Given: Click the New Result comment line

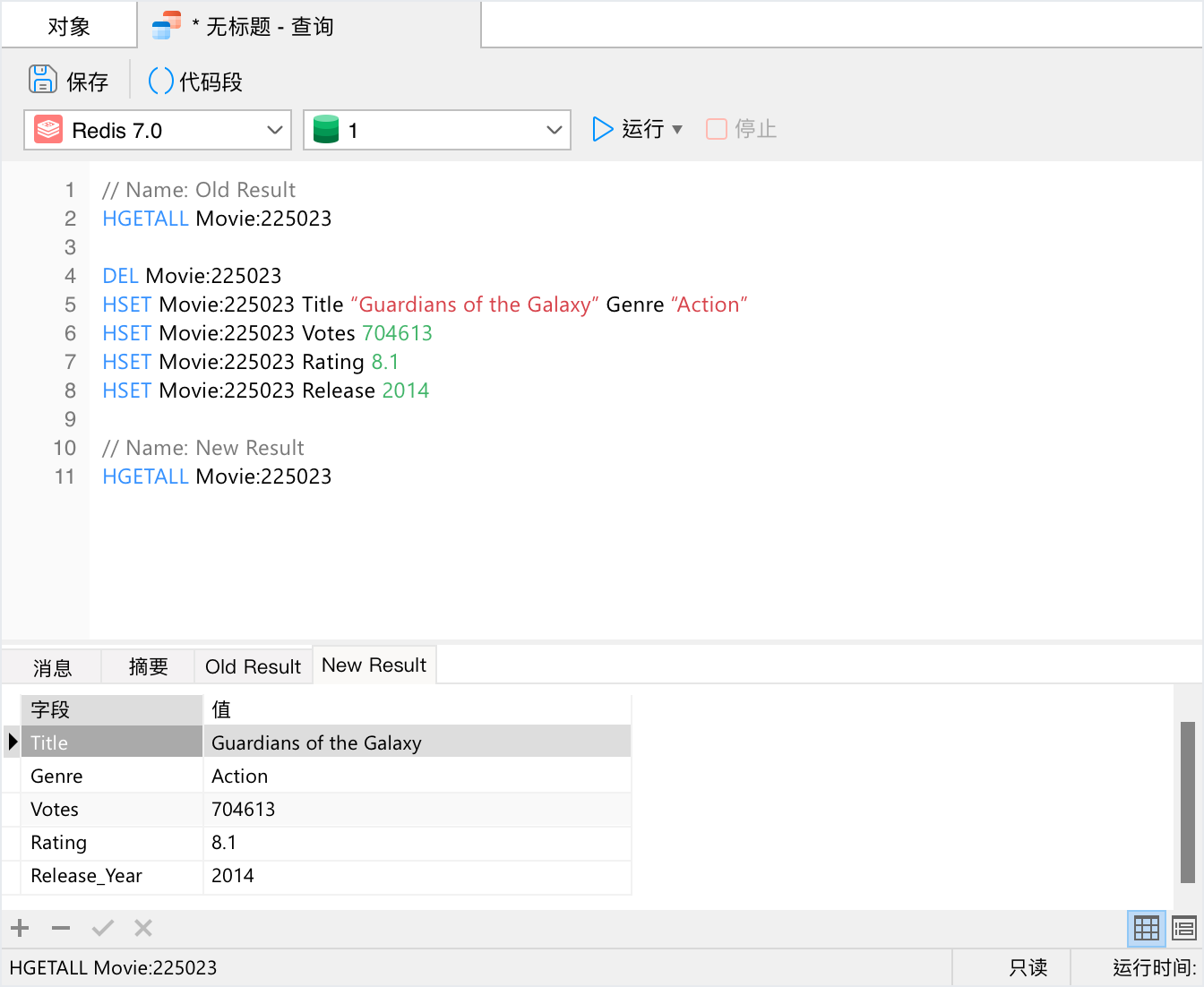Looking at the screenshot, I should click(203, 448).
